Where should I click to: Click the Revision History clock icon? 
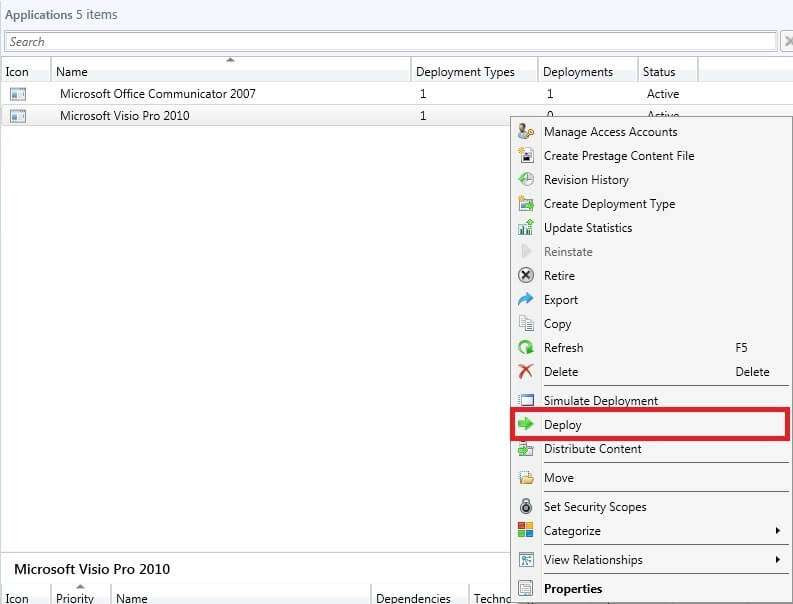tap(525, 179)
